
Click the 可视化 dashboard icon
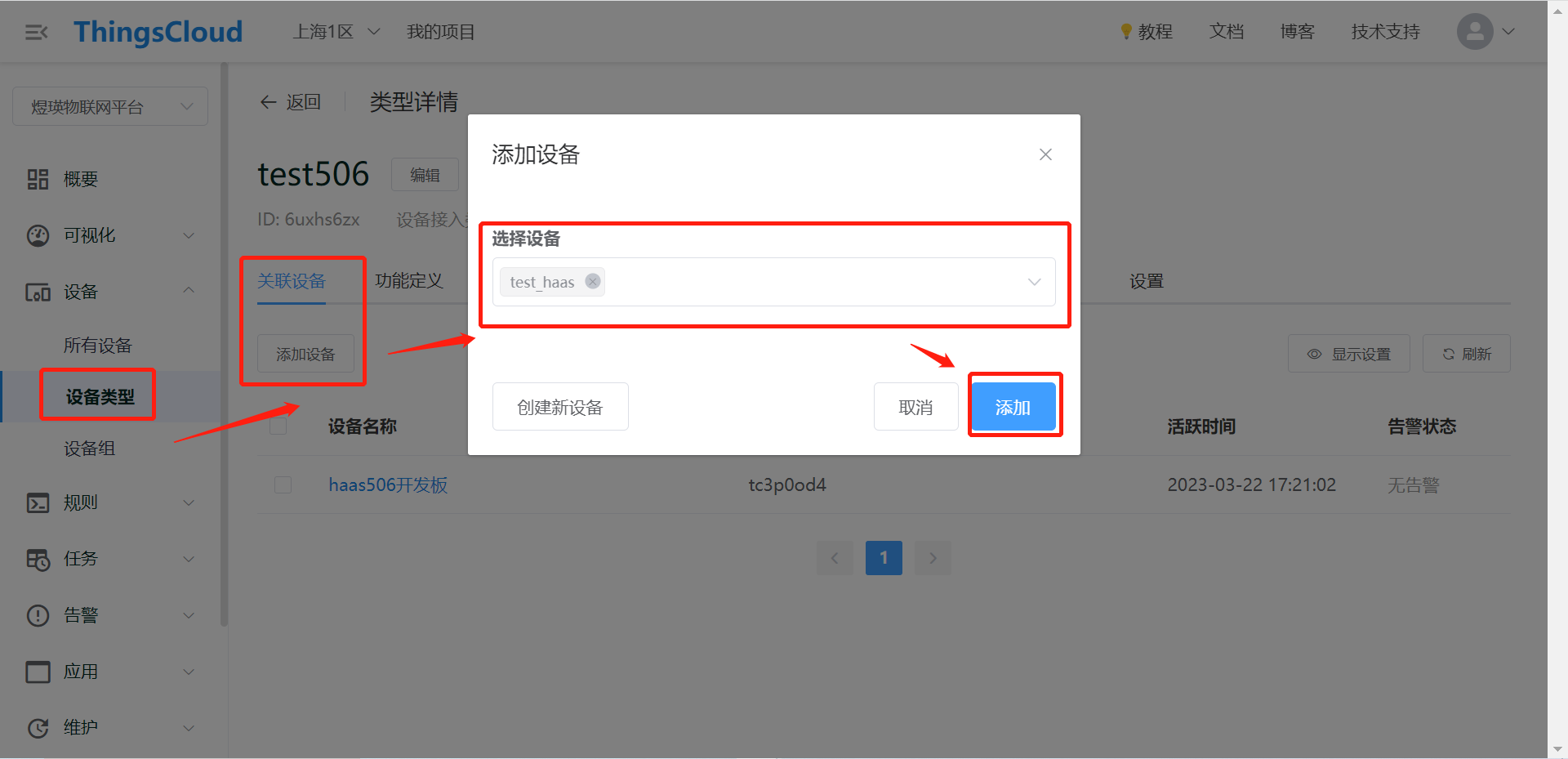38,235
